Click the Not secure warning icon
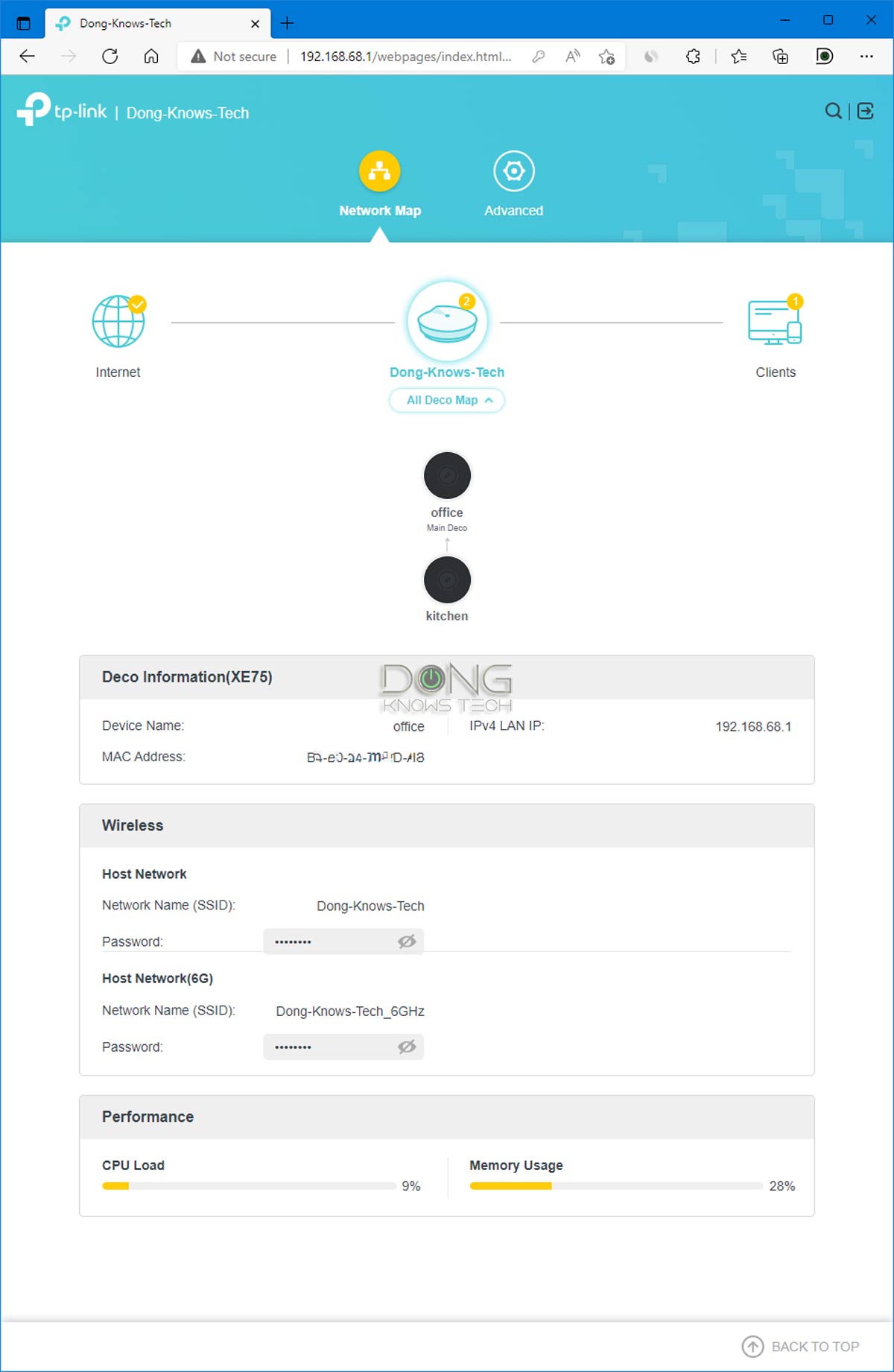 point(197,57)
